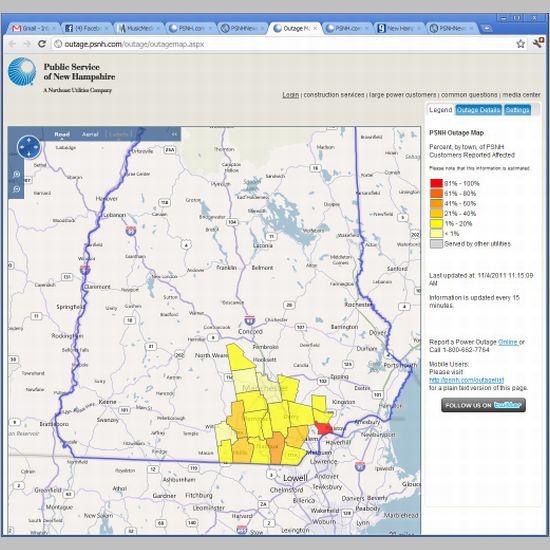The image size is (550, 550).
Task: Open the construction services link
Action: coord(334,95)
